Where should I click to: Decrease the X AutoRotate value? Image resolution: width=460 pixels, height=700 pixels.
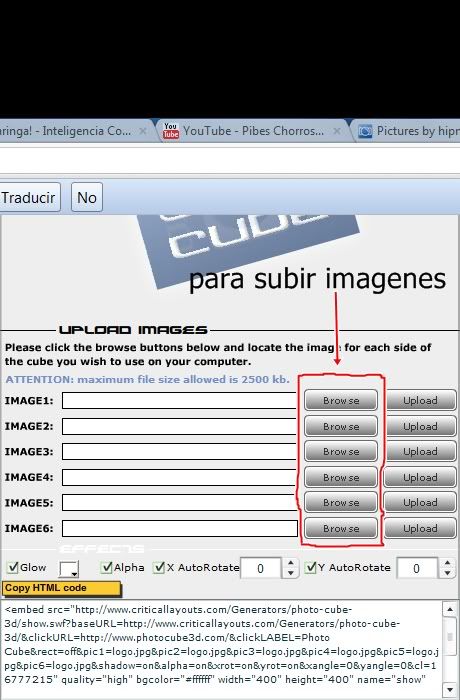tap(291, 573)
